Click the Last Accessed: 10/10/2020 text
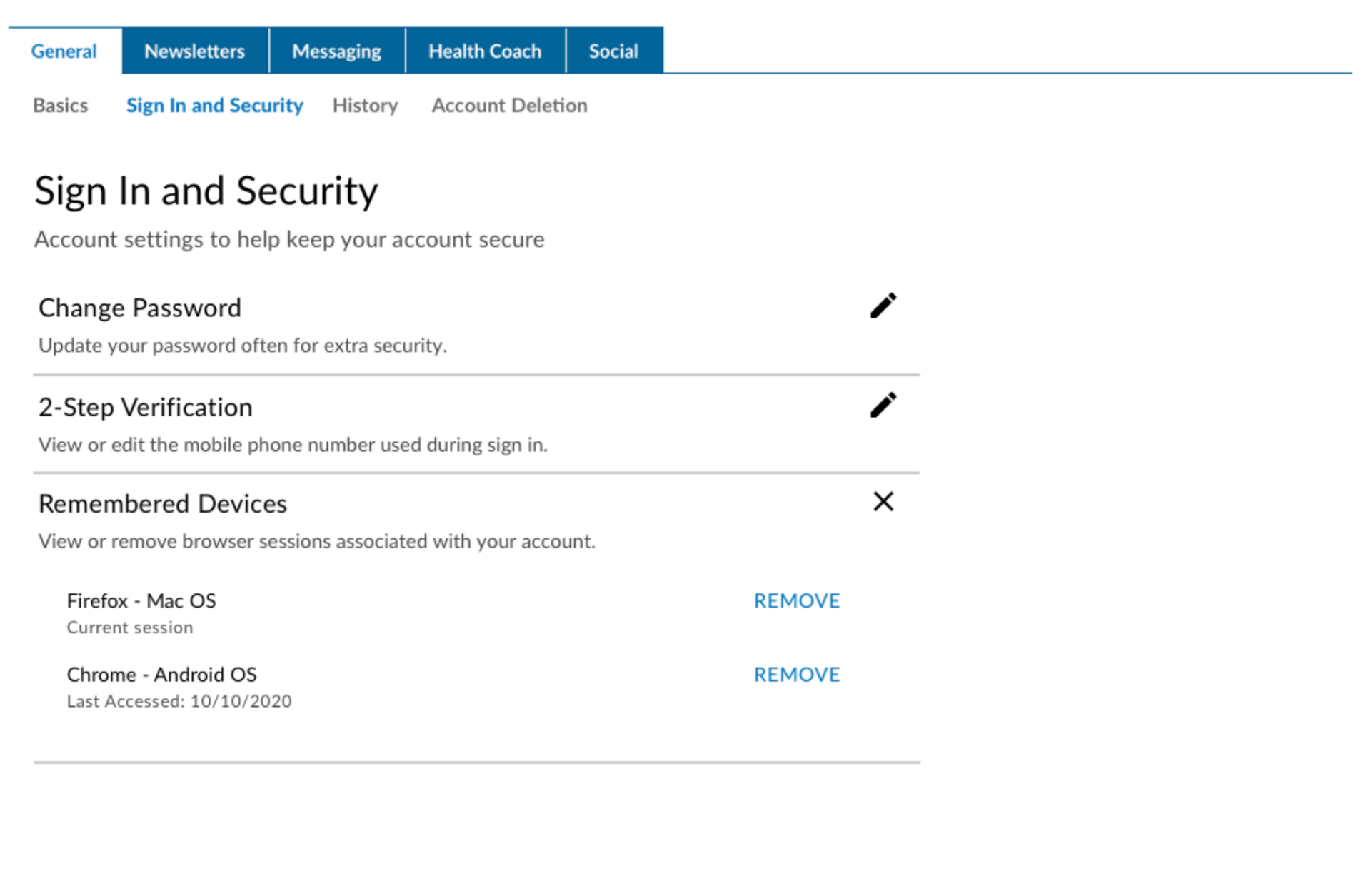This screenshot has width=1371, height=896. pos(179,701)
